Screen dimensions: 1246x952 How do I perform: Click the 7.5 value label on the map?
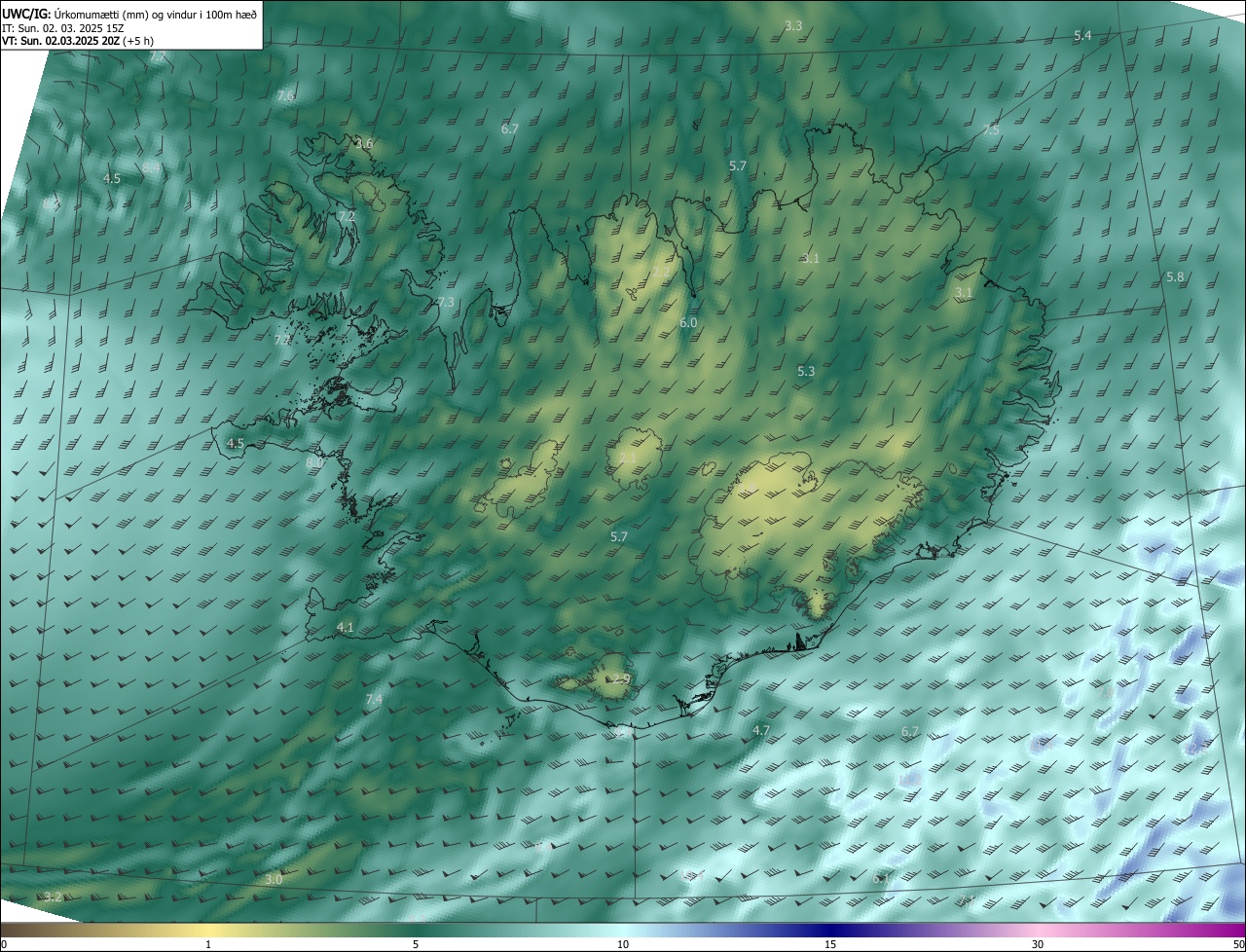tap(991, 130)
